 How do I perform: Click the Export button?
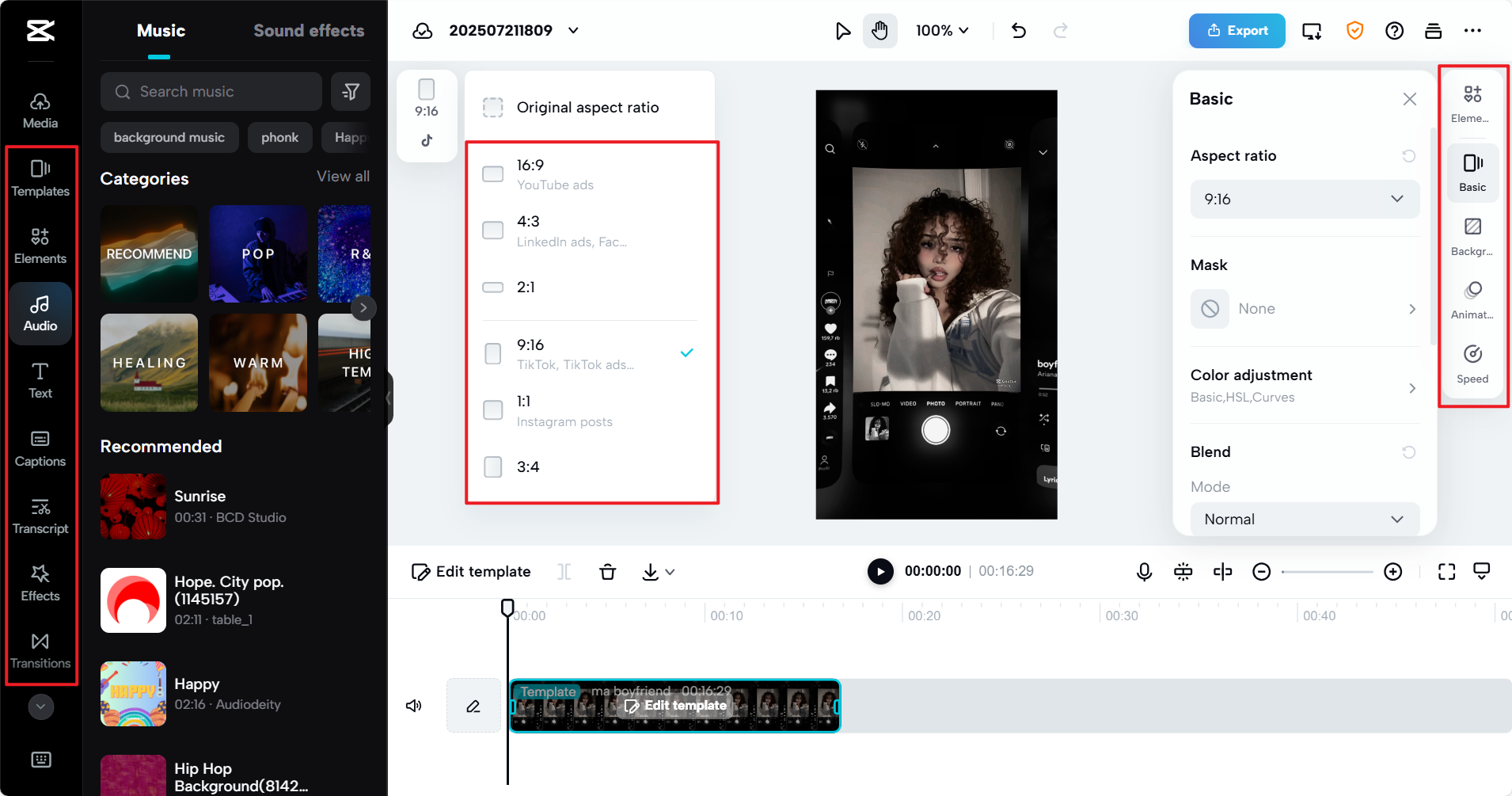click(x=1236, y=31)
